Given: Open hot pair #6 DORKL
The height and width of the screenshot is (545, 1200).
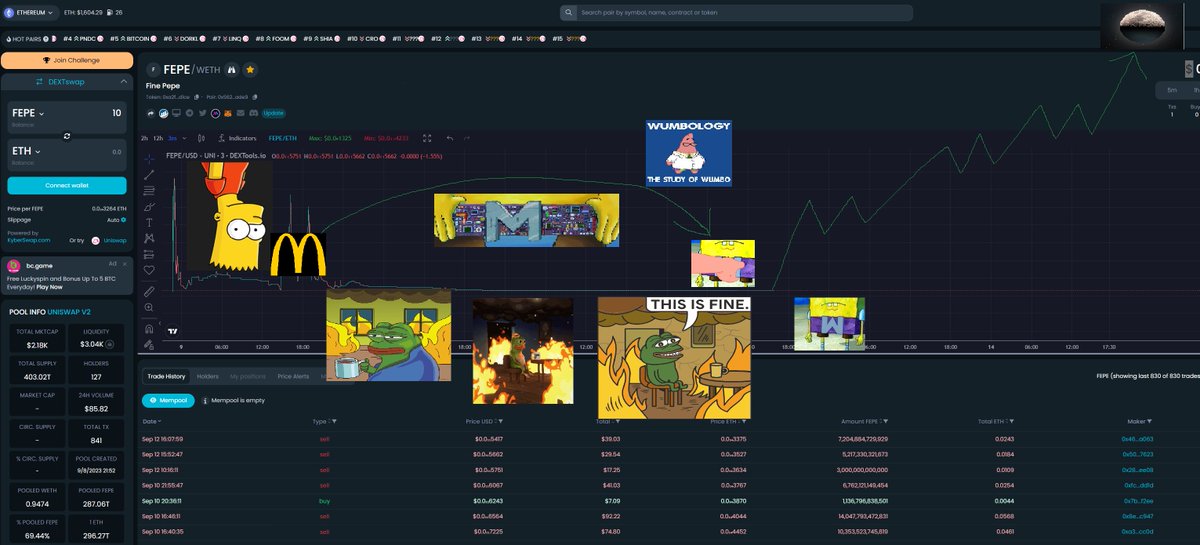Looking at the screenshot, I should click(186, 38).
